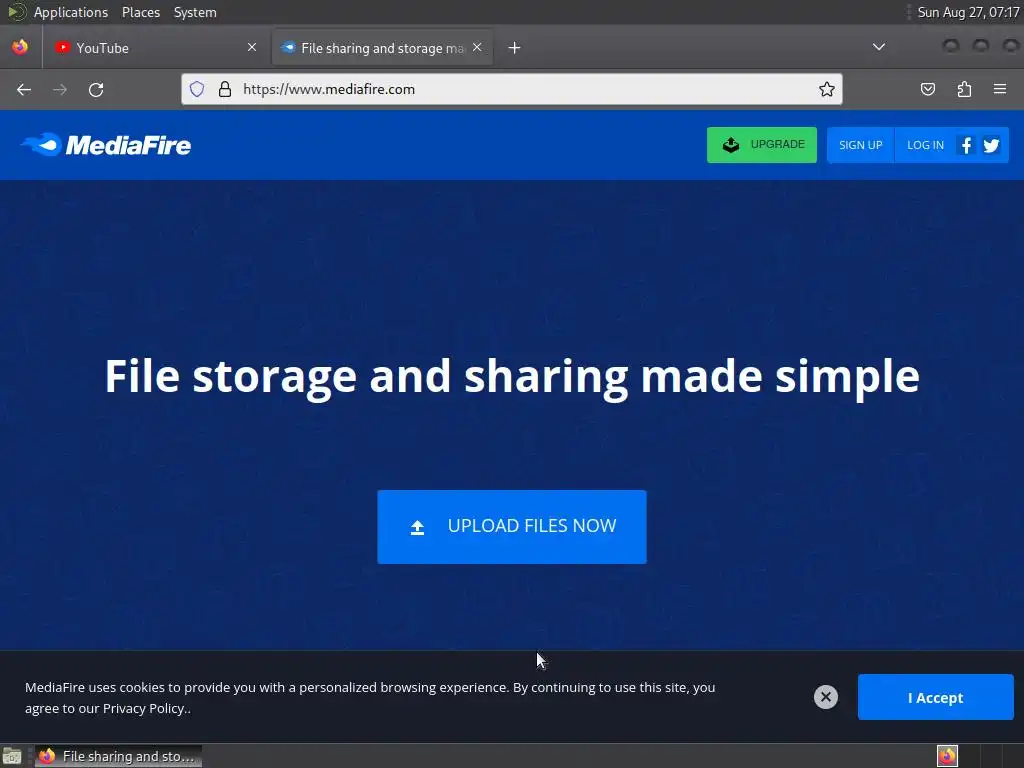Screen dimensions: 1024x768
Task: Click the date and time clock
Action: tap(968, 12)
